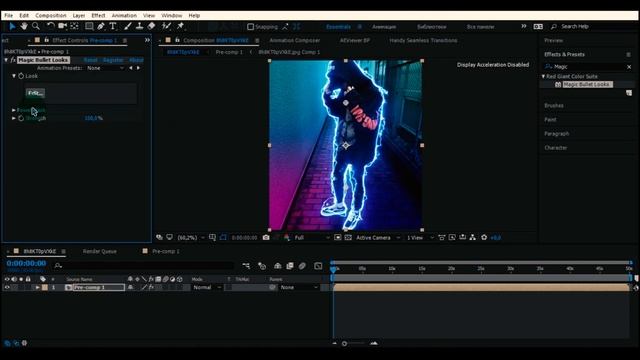The height and width of the screenshot is (360, 640).
Task: Open the File menu
Action: [9, 16]
